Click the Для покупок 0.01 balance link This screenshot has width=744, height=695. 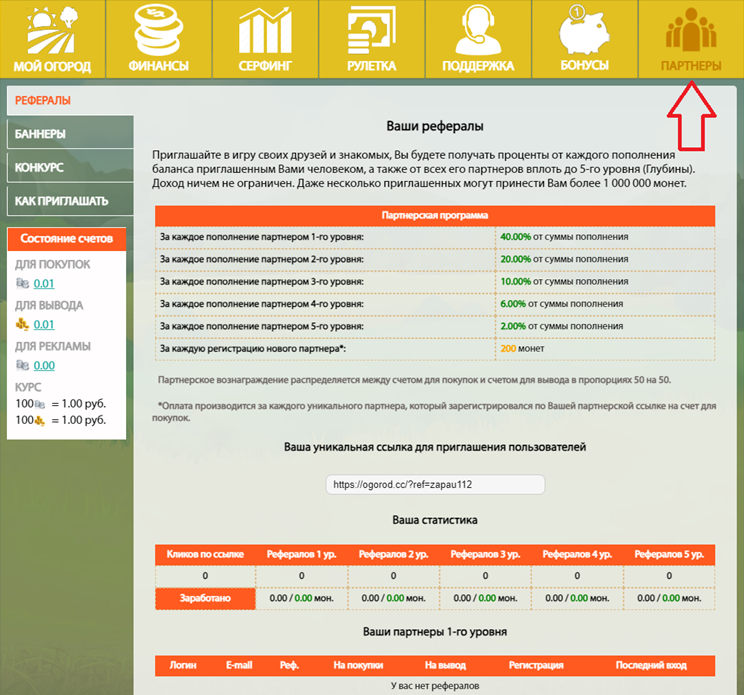(44, 284)
